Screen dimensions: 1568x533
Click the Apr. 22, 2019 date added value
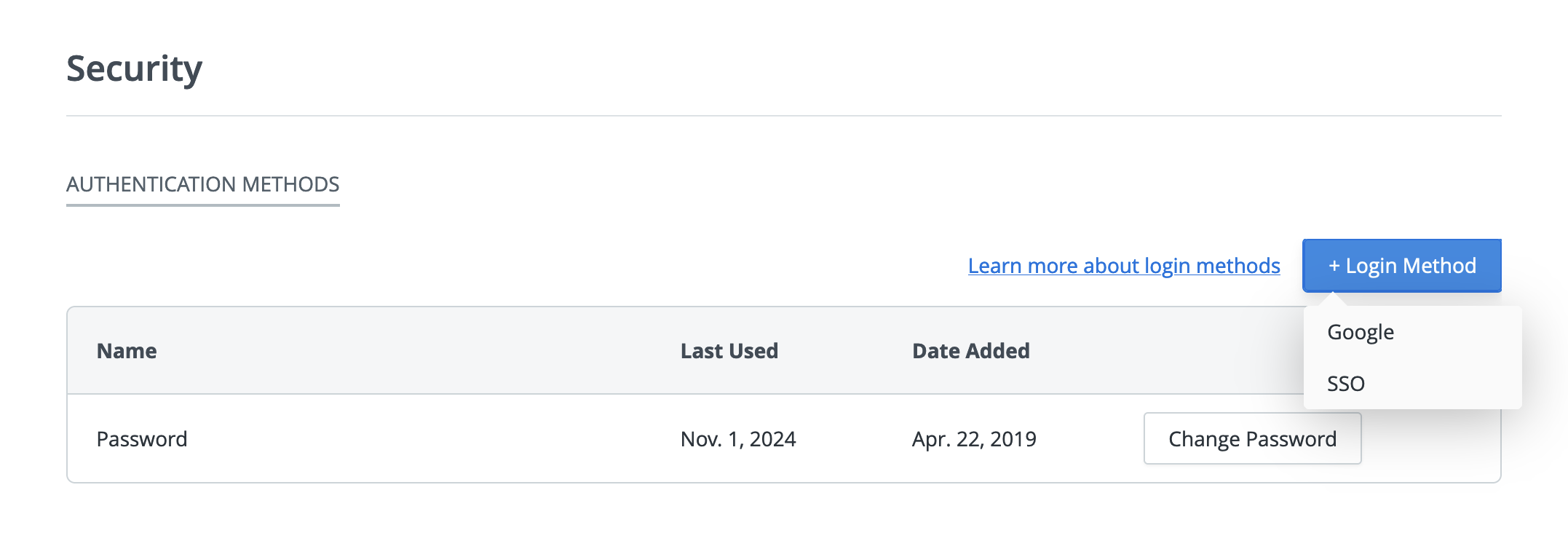973,439
